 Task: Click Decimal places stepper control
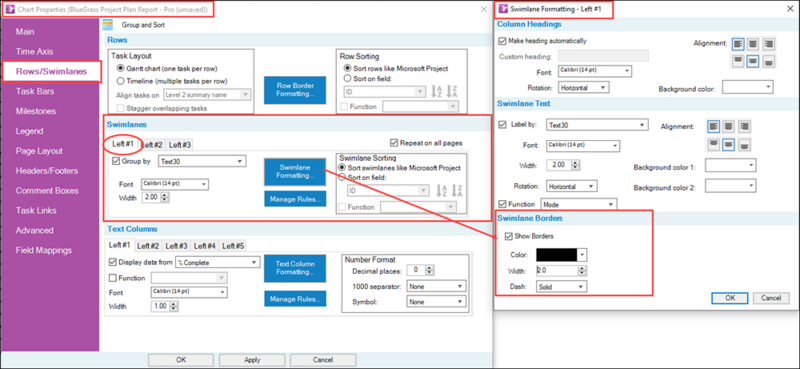tap(431, 270)
